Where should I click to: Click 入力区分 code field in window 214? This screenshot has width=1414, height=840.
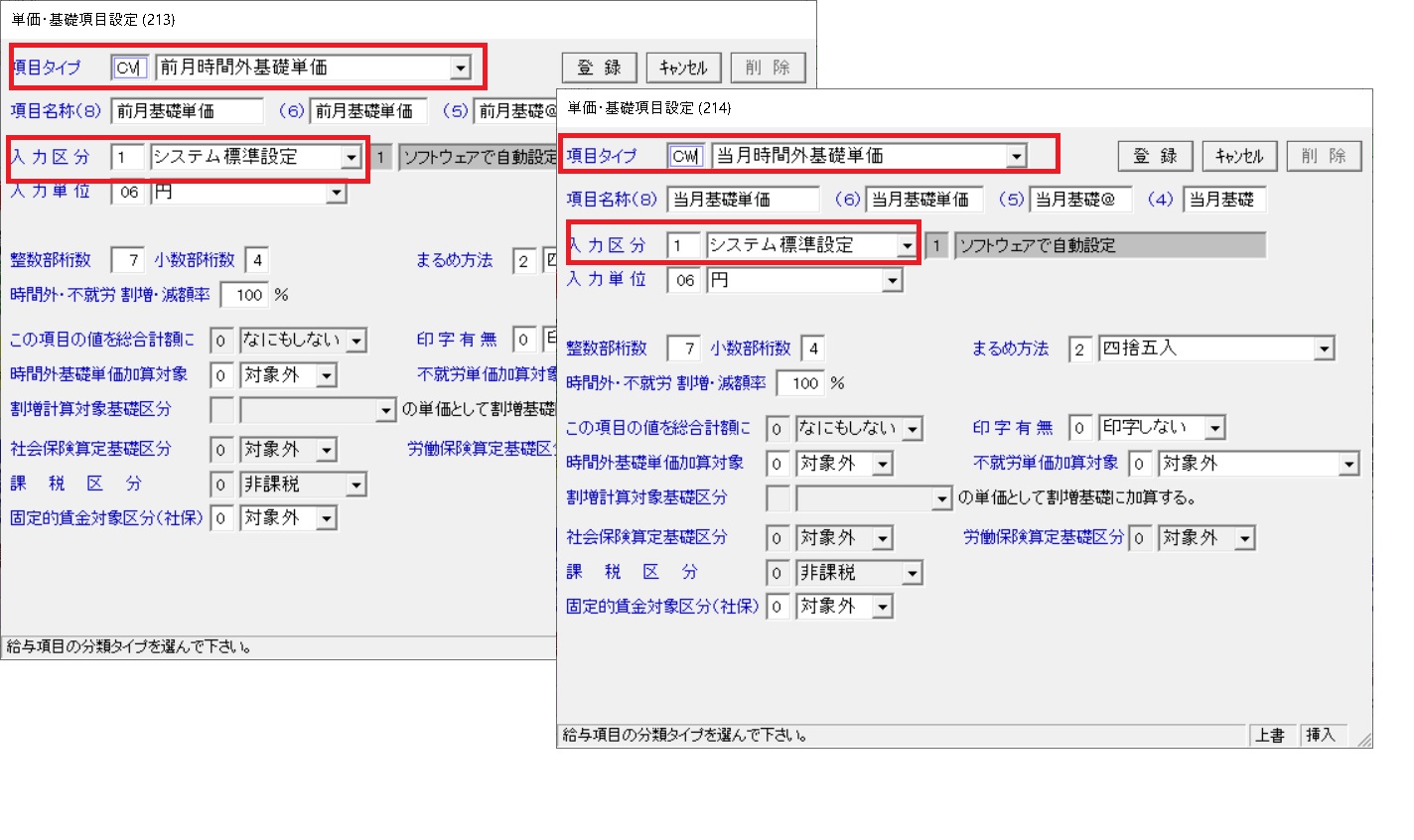[683, 245]
